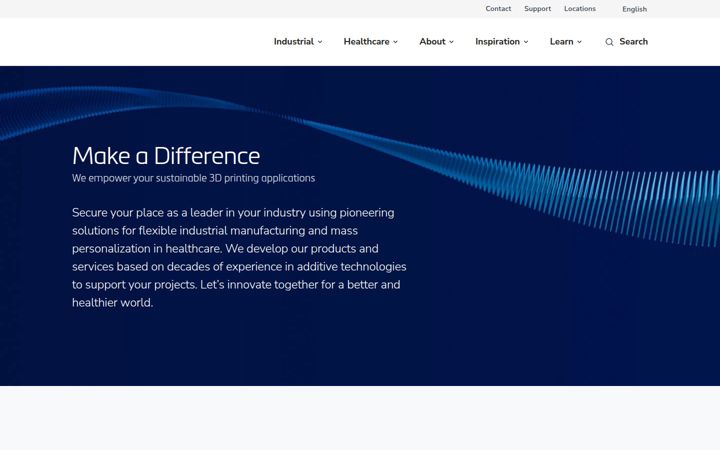Click the Make a Difference heading
Image resolution: width=720 pixels, height=450 pixels.
(166, 156)
